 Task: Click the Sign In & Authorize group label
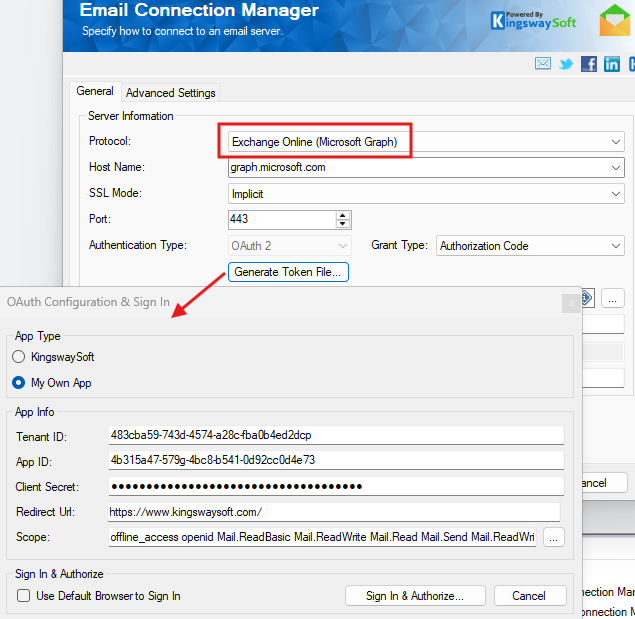coord(59,574)
